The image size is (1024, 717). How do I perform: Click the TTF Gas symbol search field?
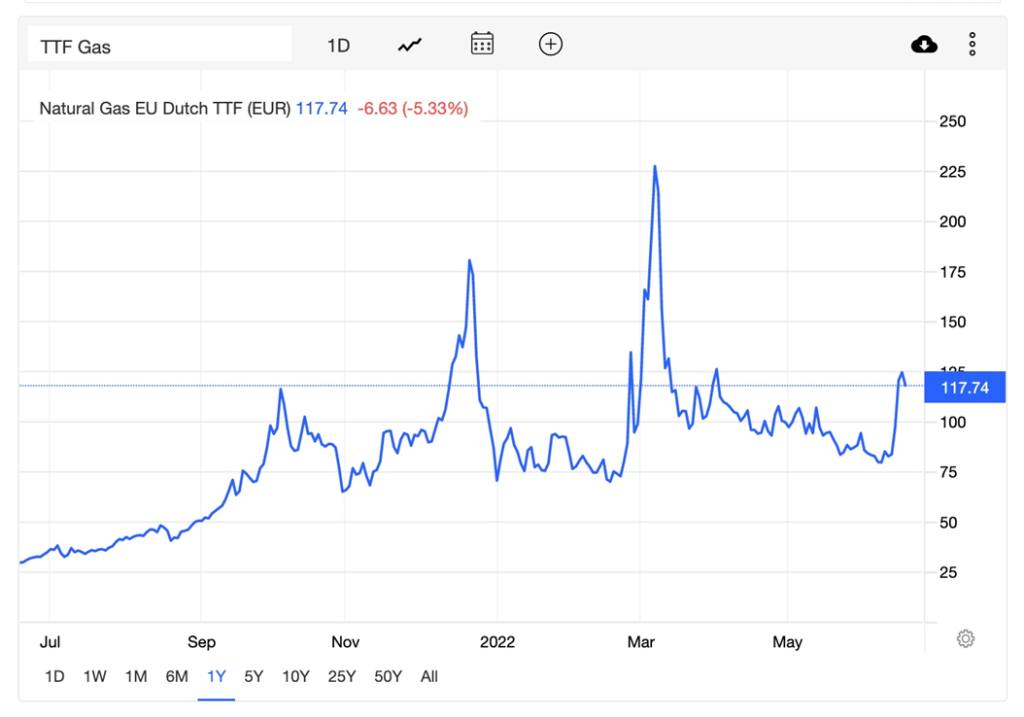[x=160, y=46]
